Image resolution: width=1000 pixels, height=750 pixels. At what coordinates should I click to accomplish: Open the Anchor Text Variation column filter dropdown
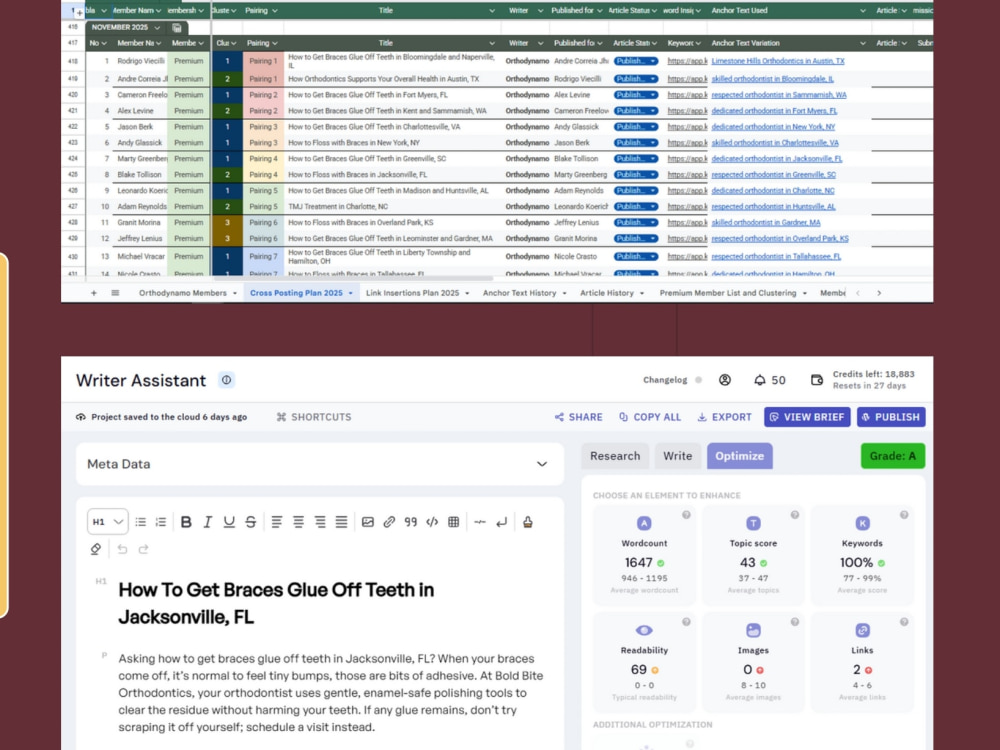click(x=862, y=43)
